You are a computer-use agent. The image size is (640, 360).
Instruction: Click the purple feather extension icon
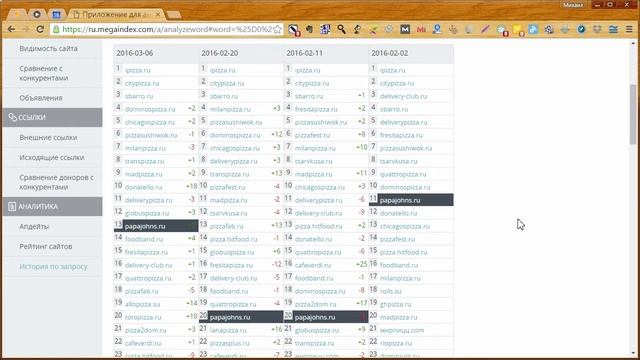[x=485, y=29]
